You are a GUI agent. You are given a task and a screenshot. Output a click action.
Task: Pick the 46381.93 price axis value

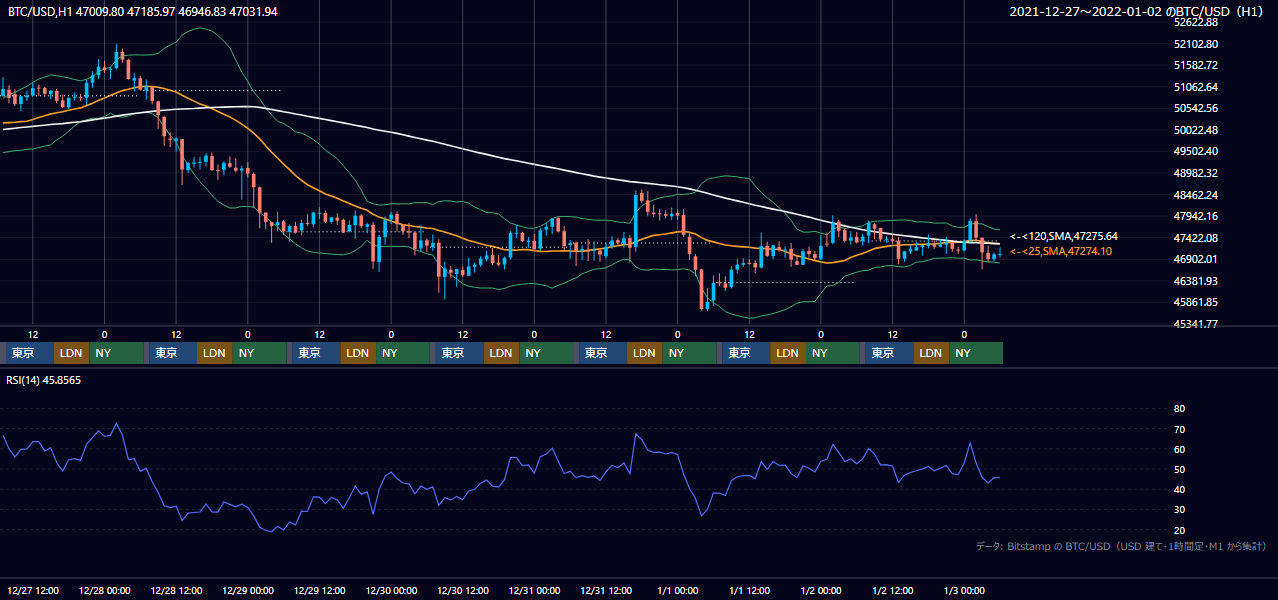point(1196,281)
